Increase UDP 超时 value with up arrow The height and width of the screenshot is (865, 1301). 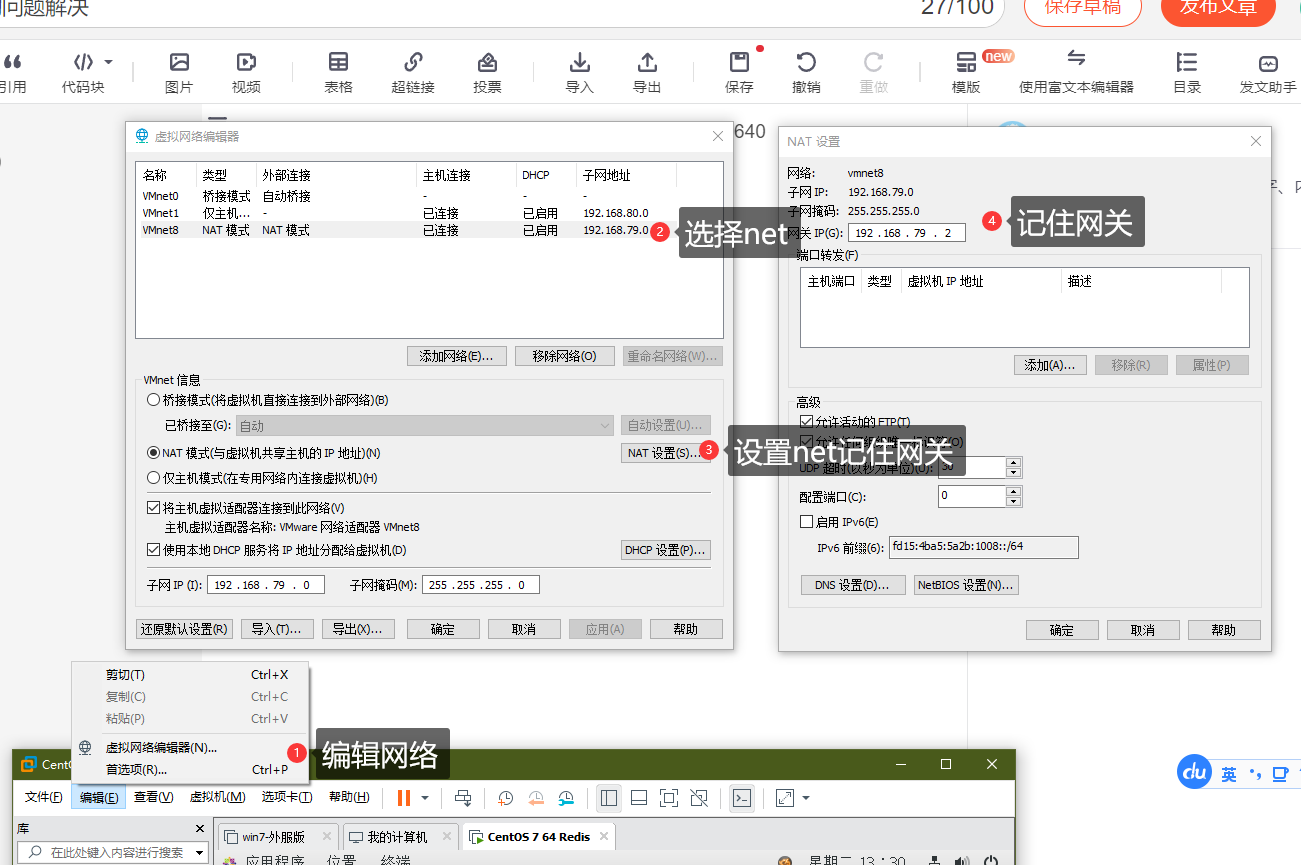pos(1014,462)
